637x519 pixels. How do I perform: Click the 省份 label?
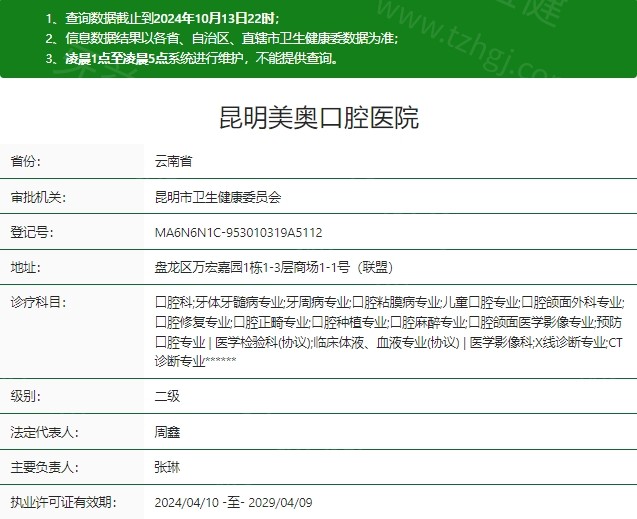(x=26, y=161)
